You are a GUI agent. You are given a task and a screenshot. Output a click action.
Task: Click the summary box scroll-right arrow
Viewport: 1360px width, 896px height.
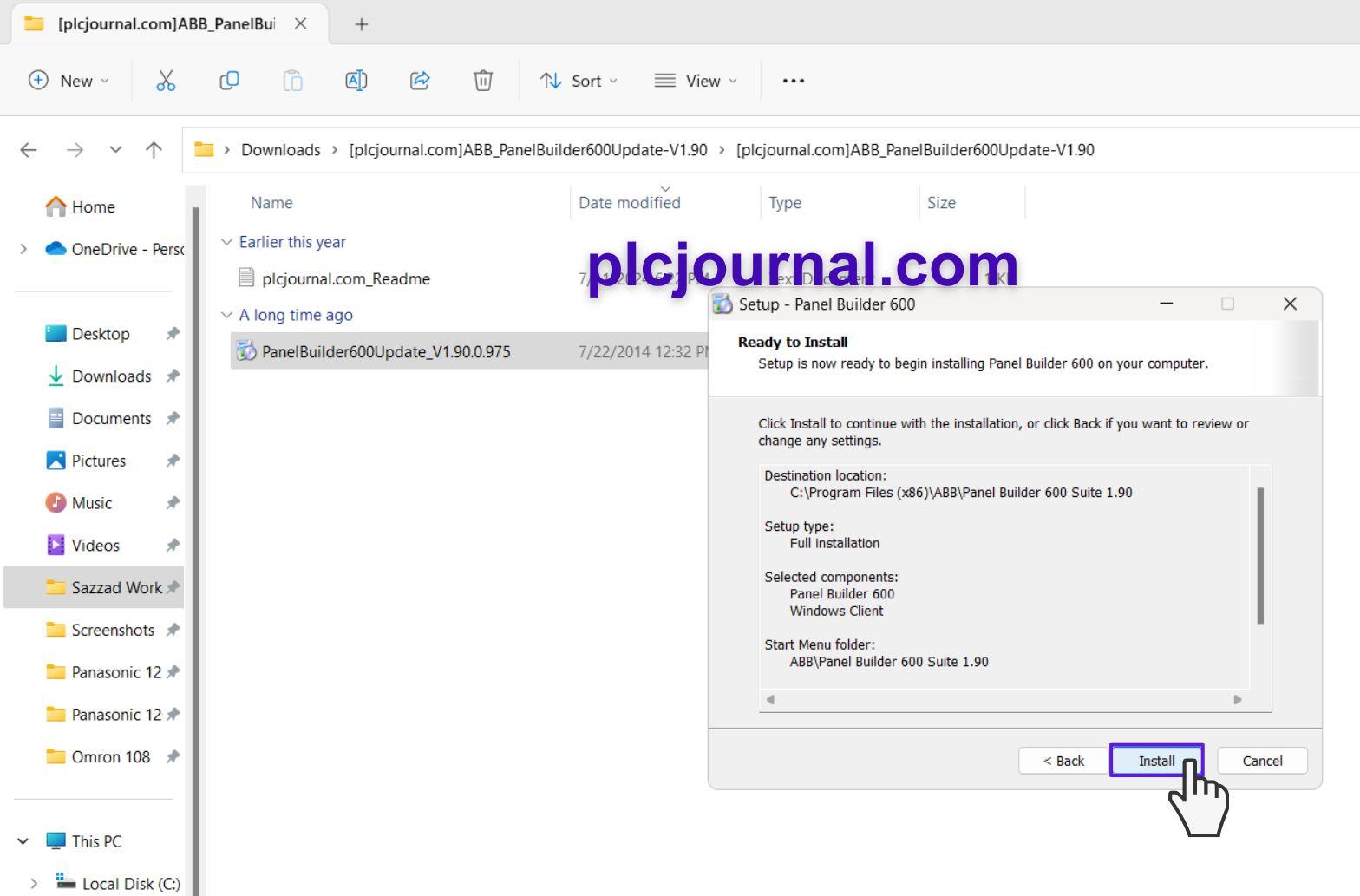1238,699
